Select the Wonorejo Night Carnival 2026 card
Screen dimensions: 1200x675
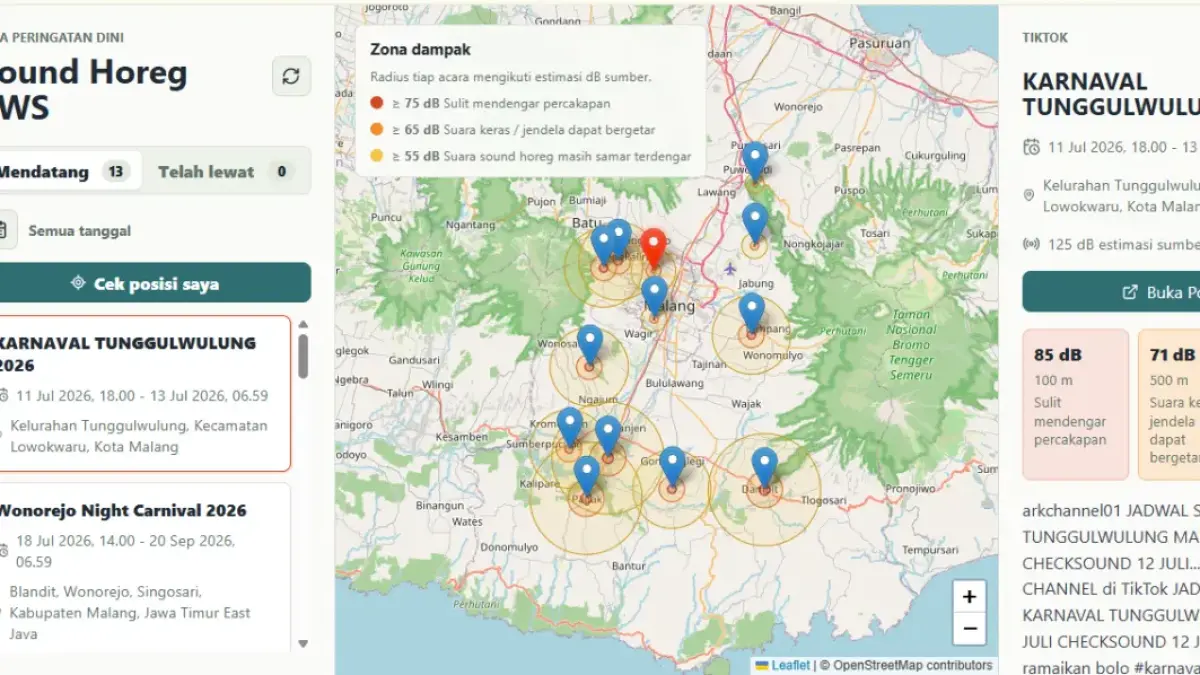pyautogui.click(x=145, y=568)
